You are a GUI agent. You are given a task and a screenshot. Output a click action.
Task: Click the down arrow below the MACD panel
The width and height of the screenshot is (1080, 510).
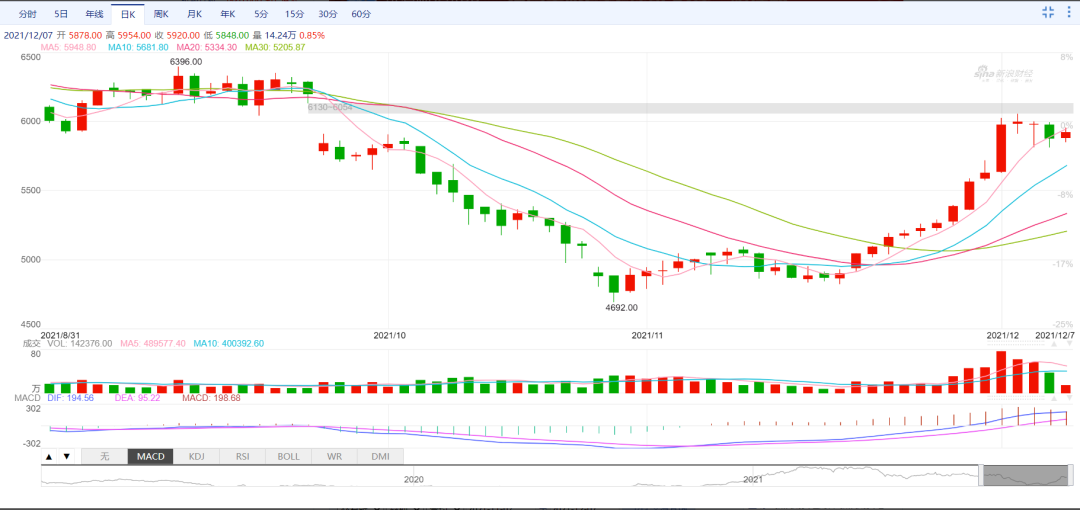tap(67, 456)
